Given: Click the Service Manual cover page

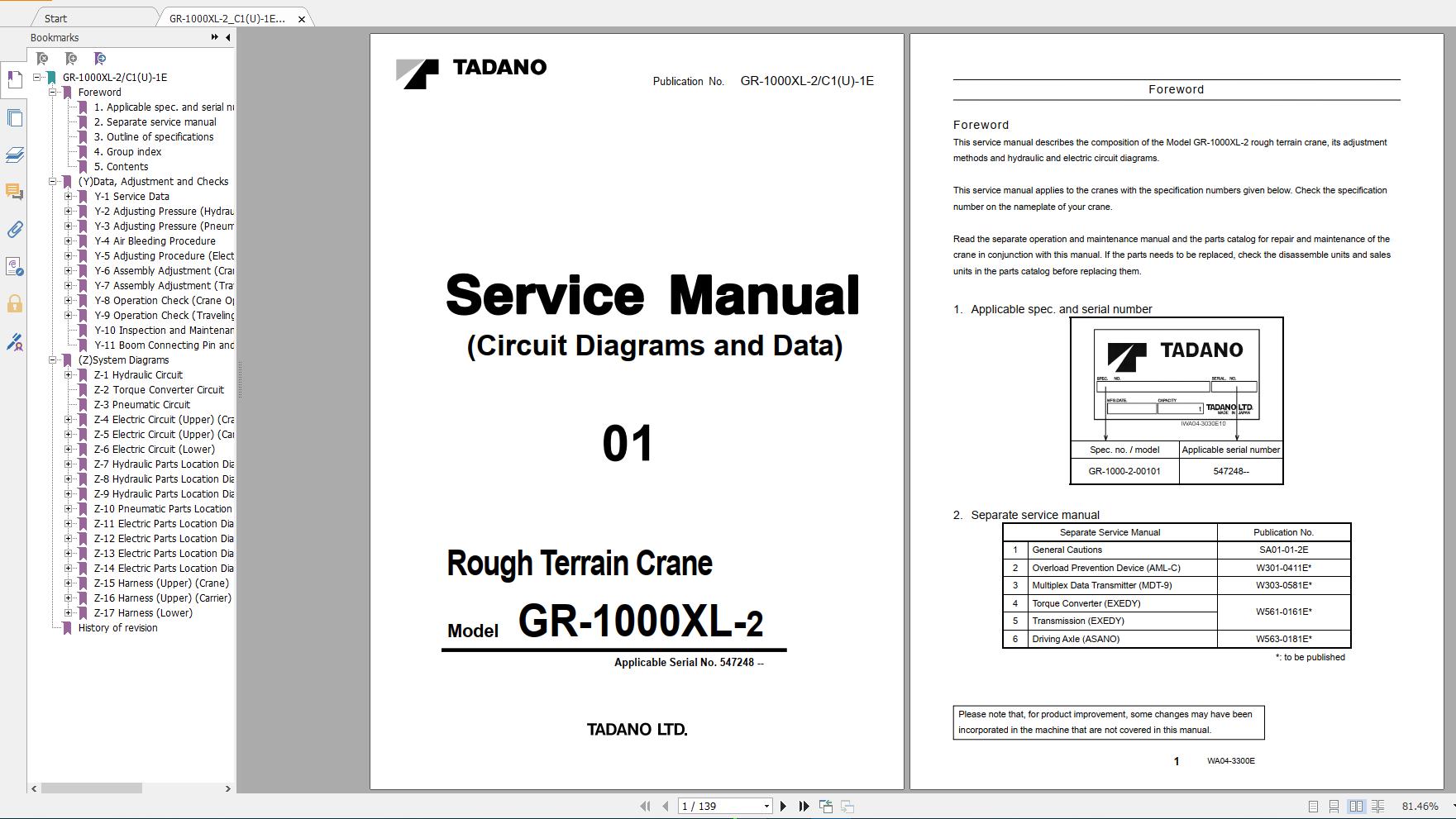Looking at the screenshot, I should pos(637,412).
